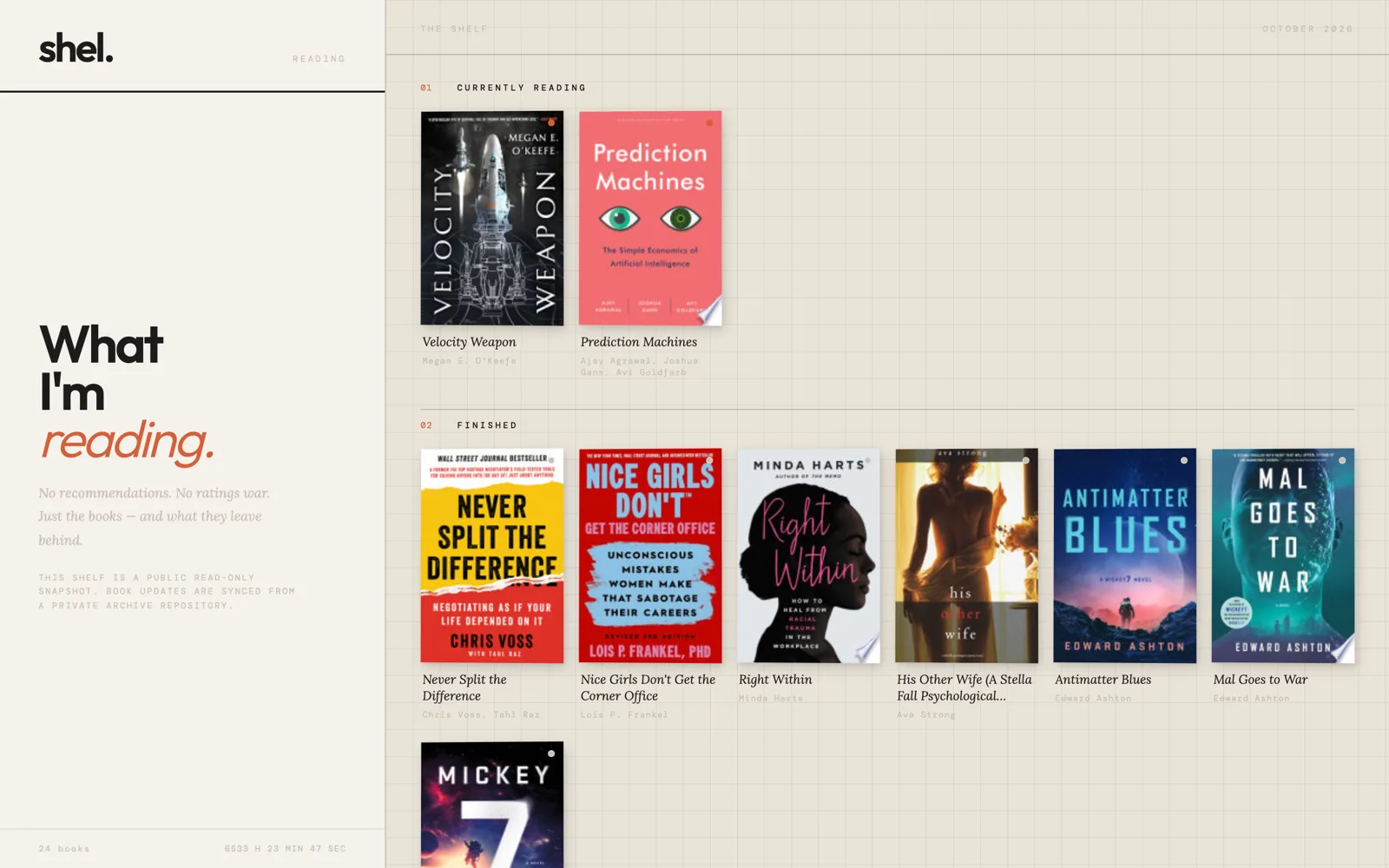Open the Velocity Weapon book cover
Image resolution: width=1389 pixels, height=868 pixels.
[x=492, y=218]
